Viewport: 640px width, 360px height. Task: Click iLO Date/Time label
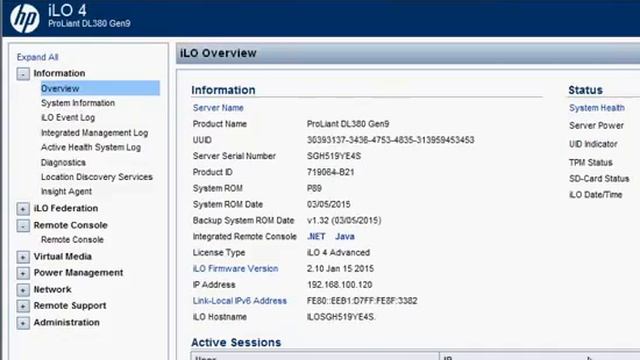point(596,195)
